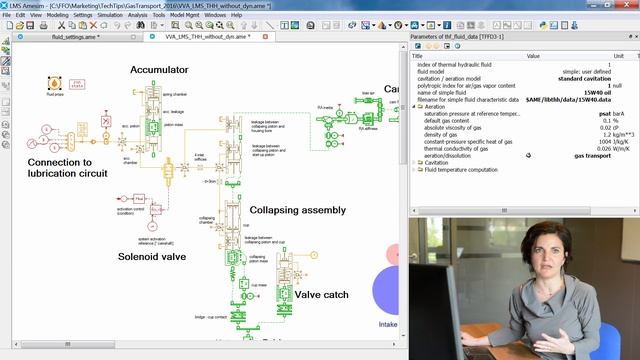
Task: Click the 'Solenoid valve' label on sketch
Action: [x=152, y=257]
